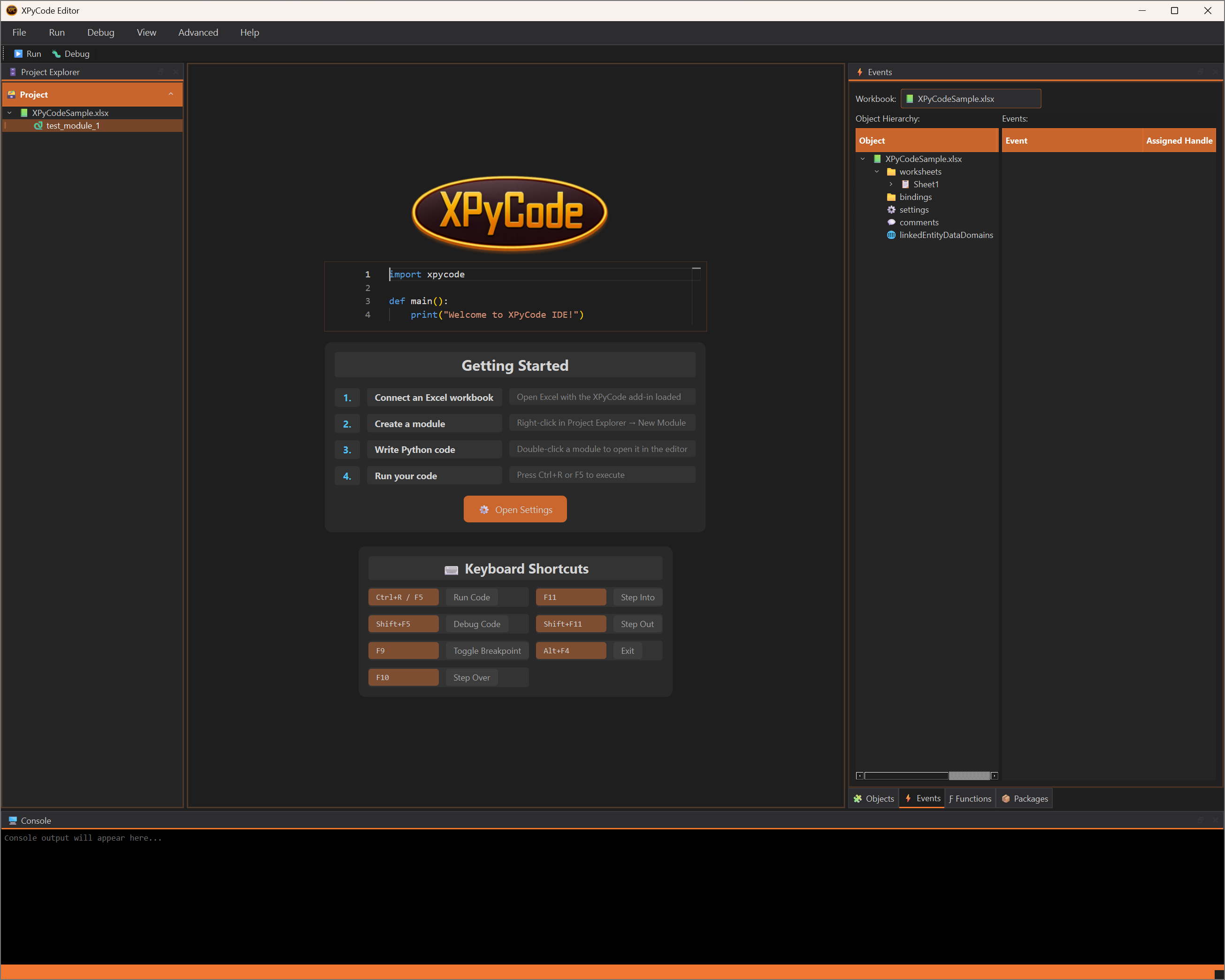Switch to the Functions tab
1225x980 pixels.
pyautogui.click(x=970, y=798)
